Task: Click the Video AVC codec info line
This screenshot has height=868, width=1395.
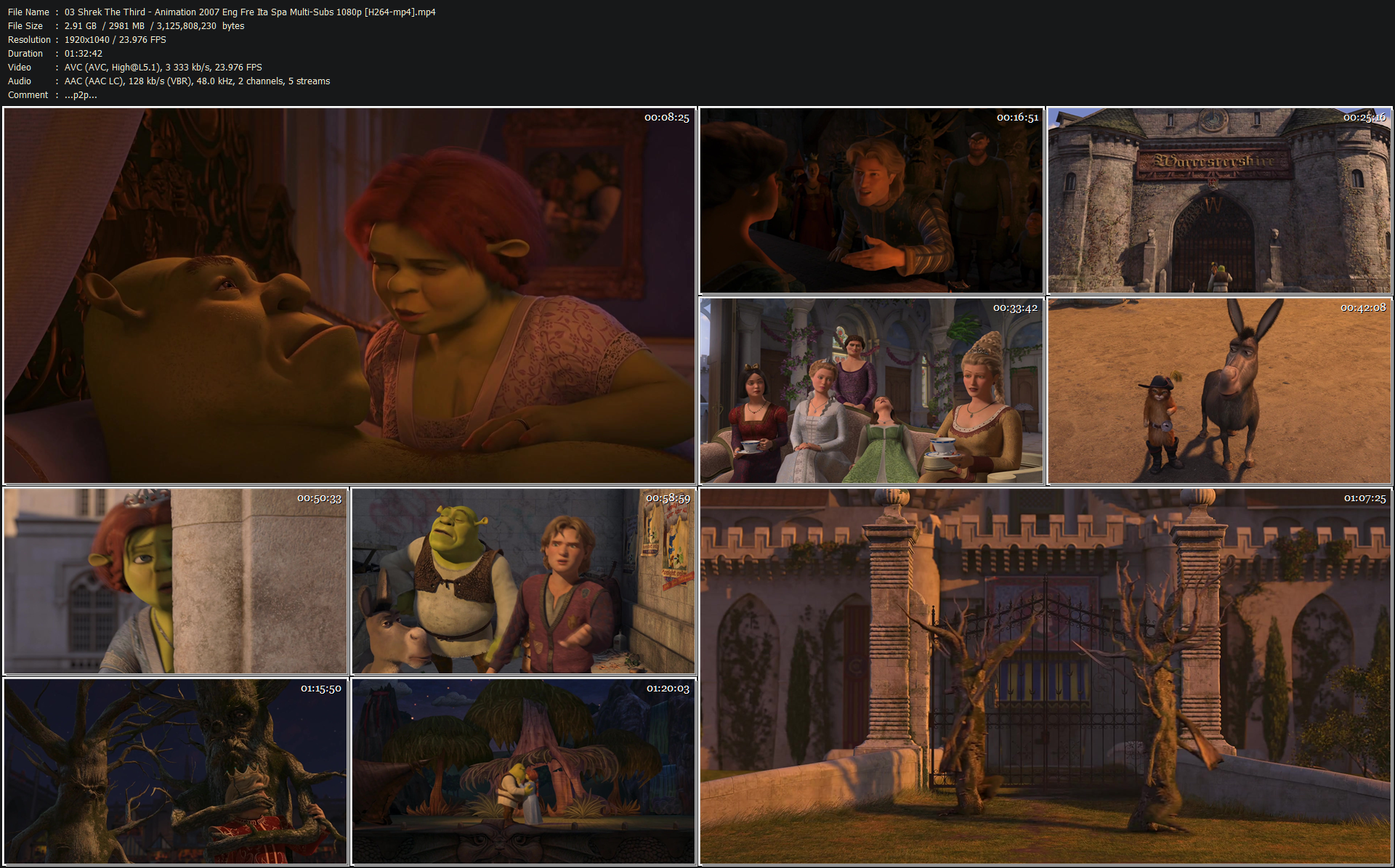Action: 163,68
